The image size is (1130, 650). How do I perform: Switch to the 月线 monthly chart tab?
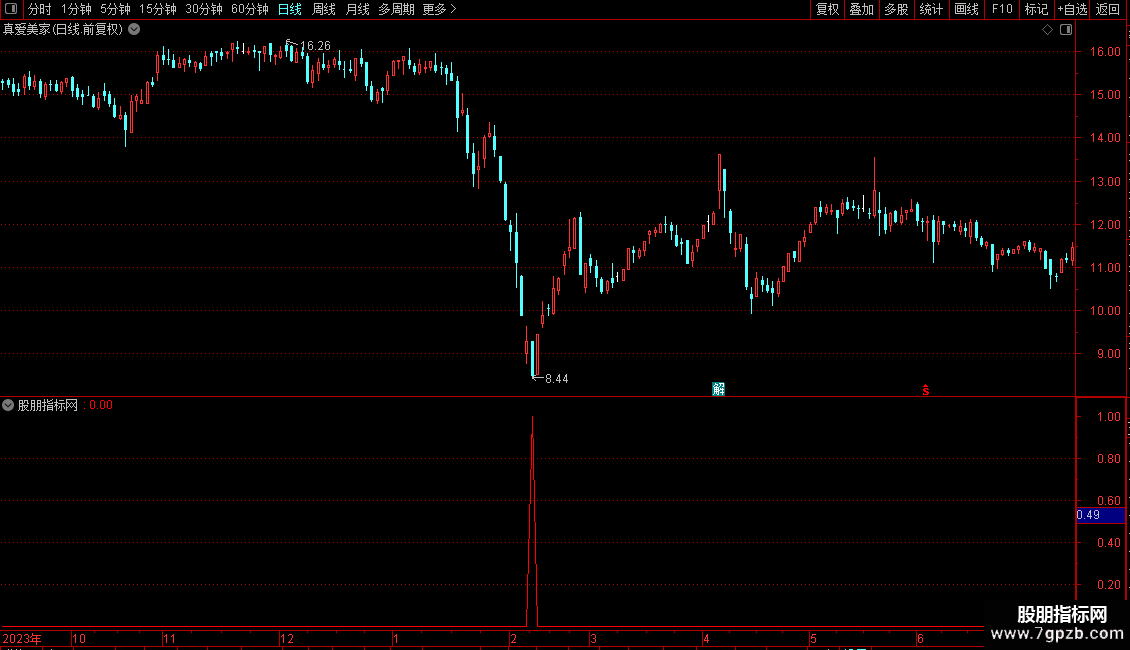(x=357, y=9)
